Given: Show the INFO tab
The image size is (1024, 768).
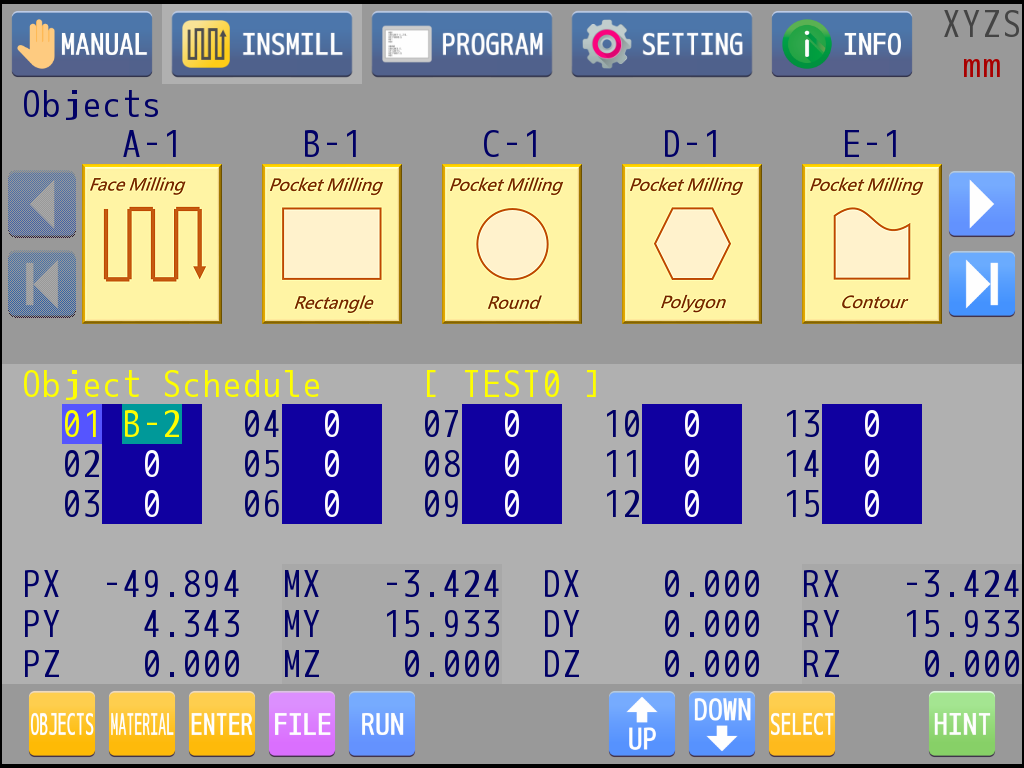Looking at the screenshot, I should point(841,44).
